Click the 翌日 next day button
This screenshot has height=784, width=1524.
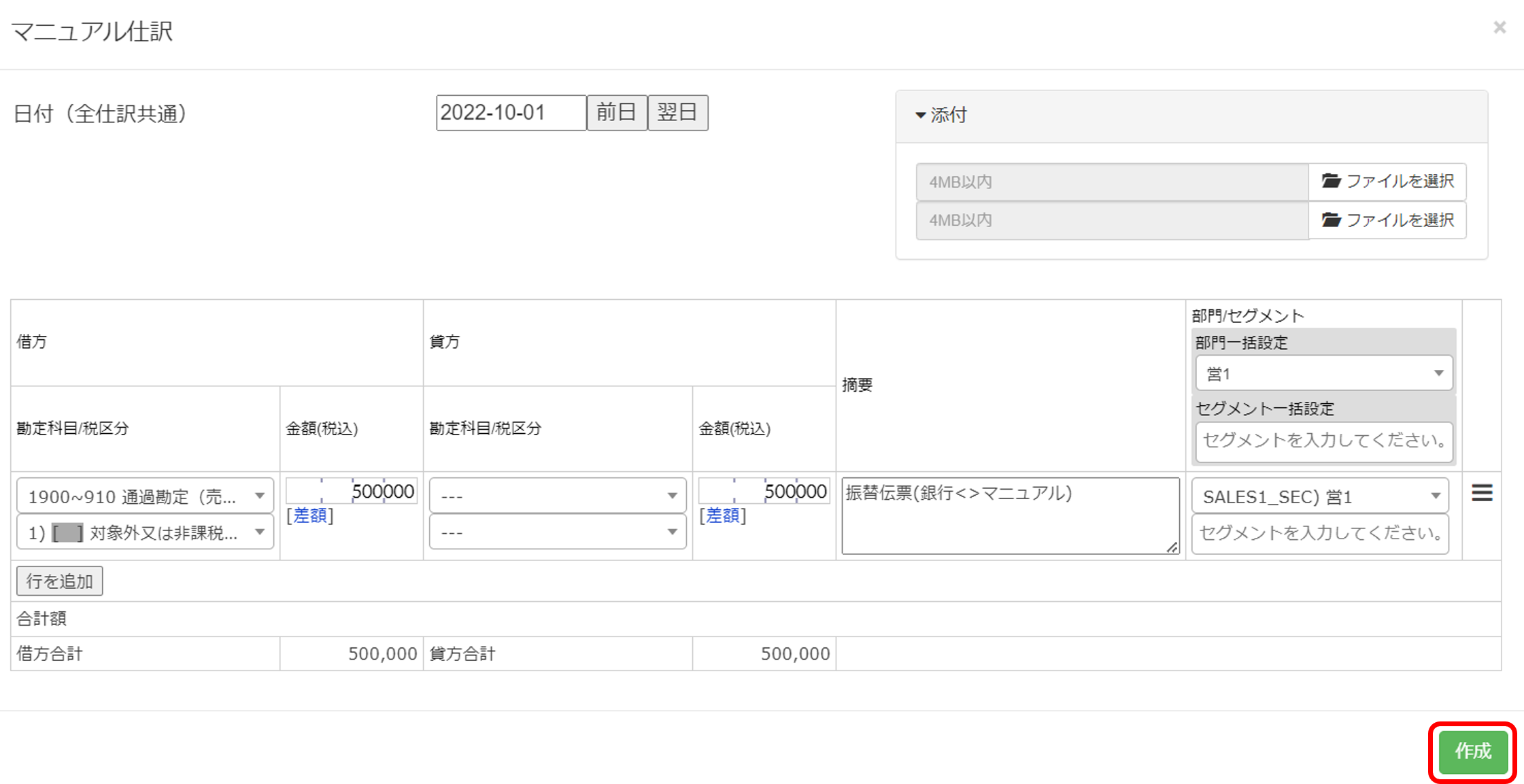point(677,112)
